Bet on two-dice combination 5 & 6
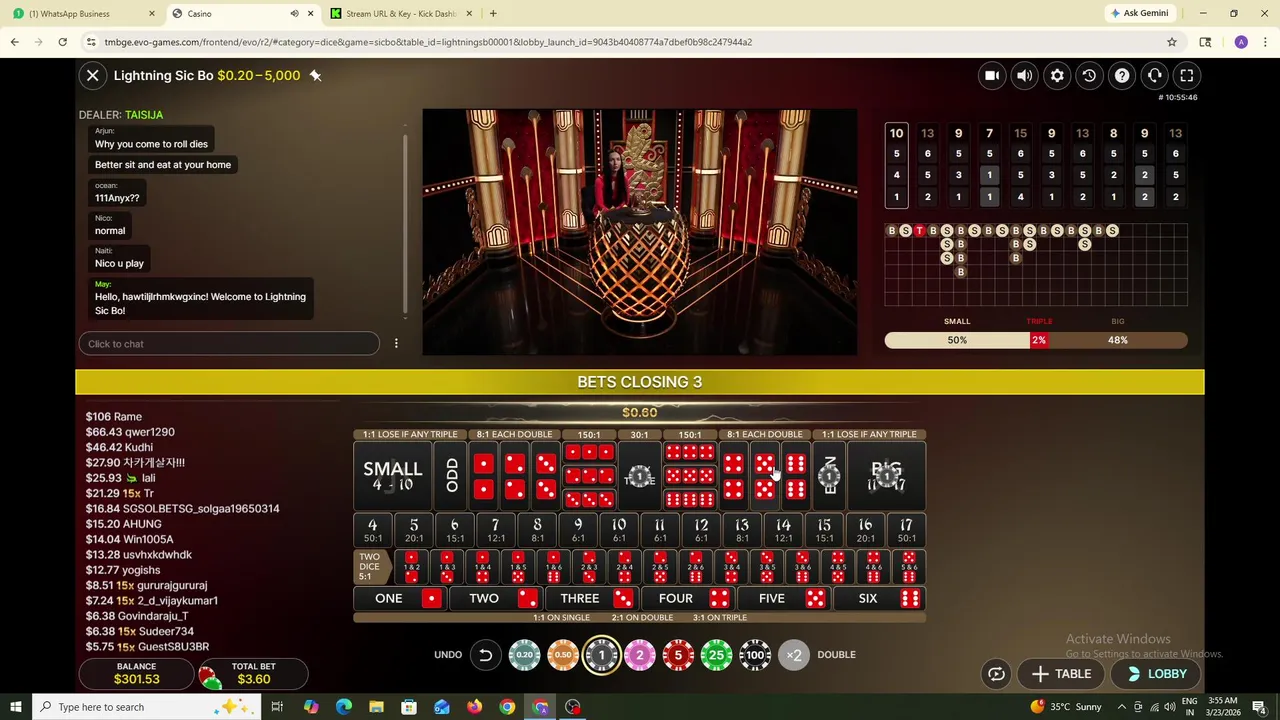 click(x=909, y=567)
